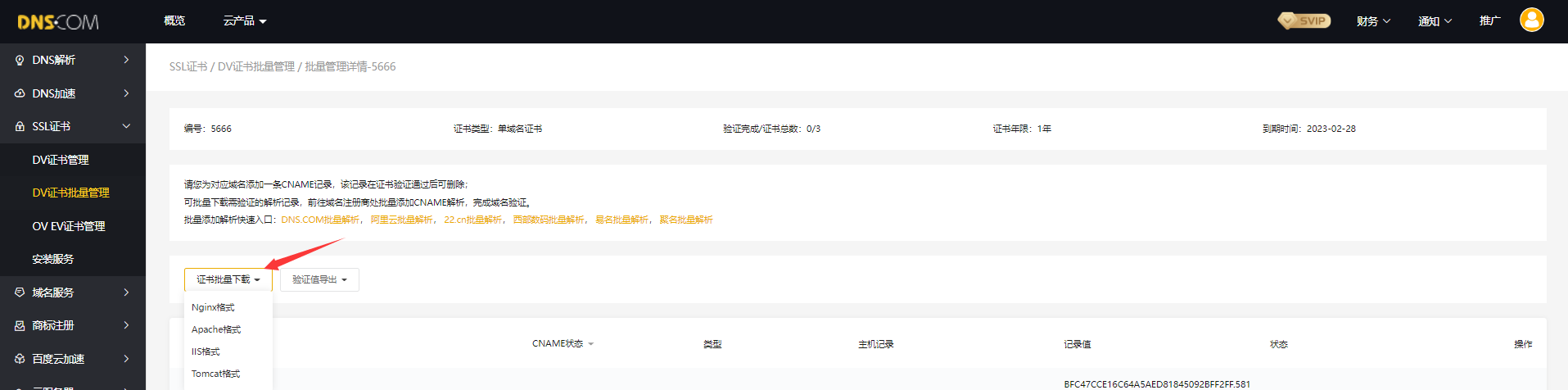Click the DNS.COM logo
Viewport: 1568px width, 390px height.
click(x=58, y=22)
